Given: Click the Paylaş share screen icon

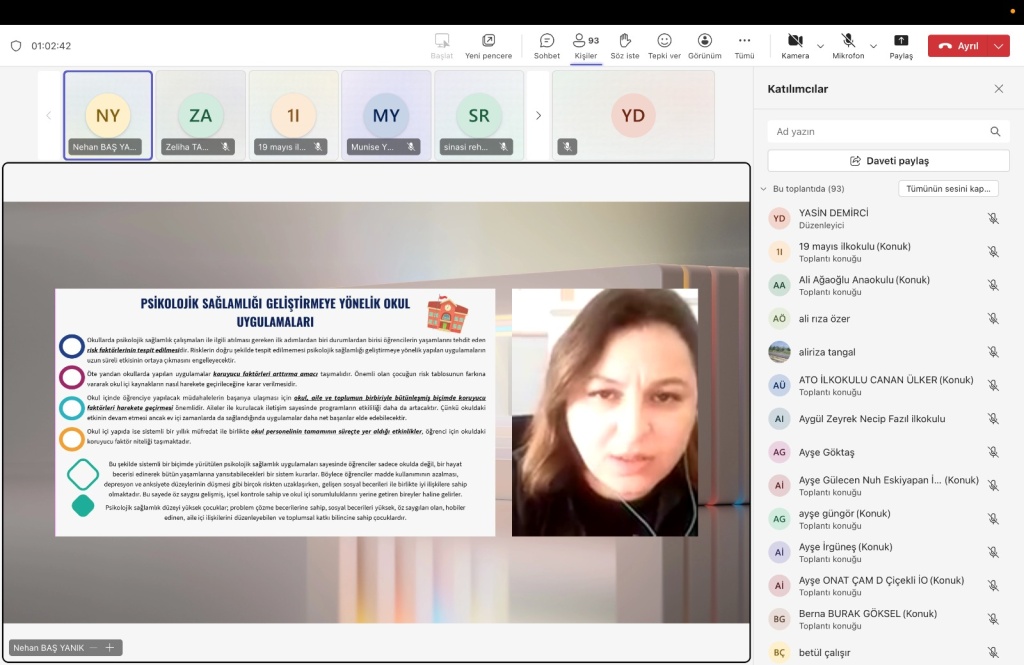Looking at the screenshot, I should coord(901,45).
